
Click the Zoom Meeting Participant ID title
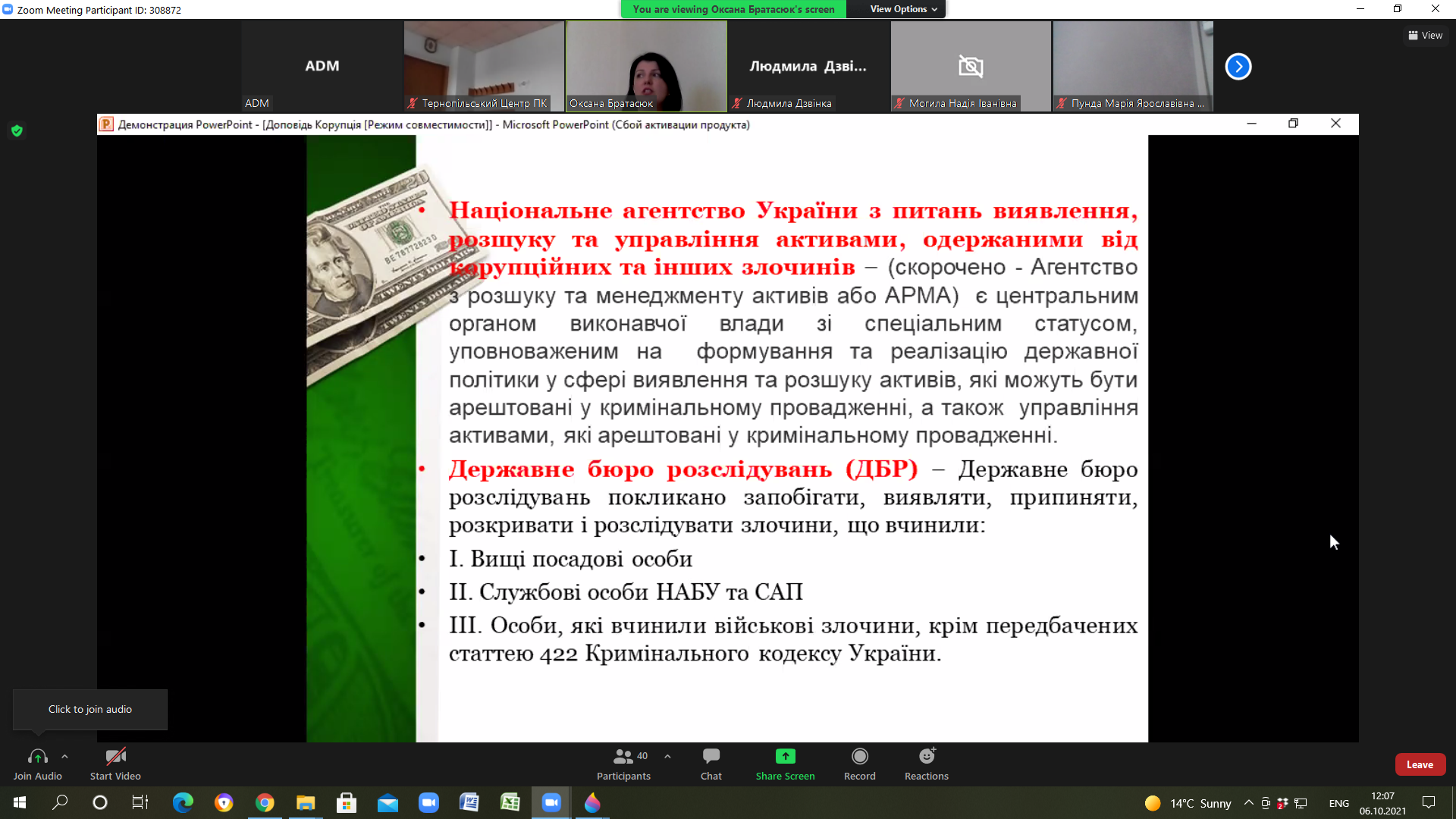[99, 10]
